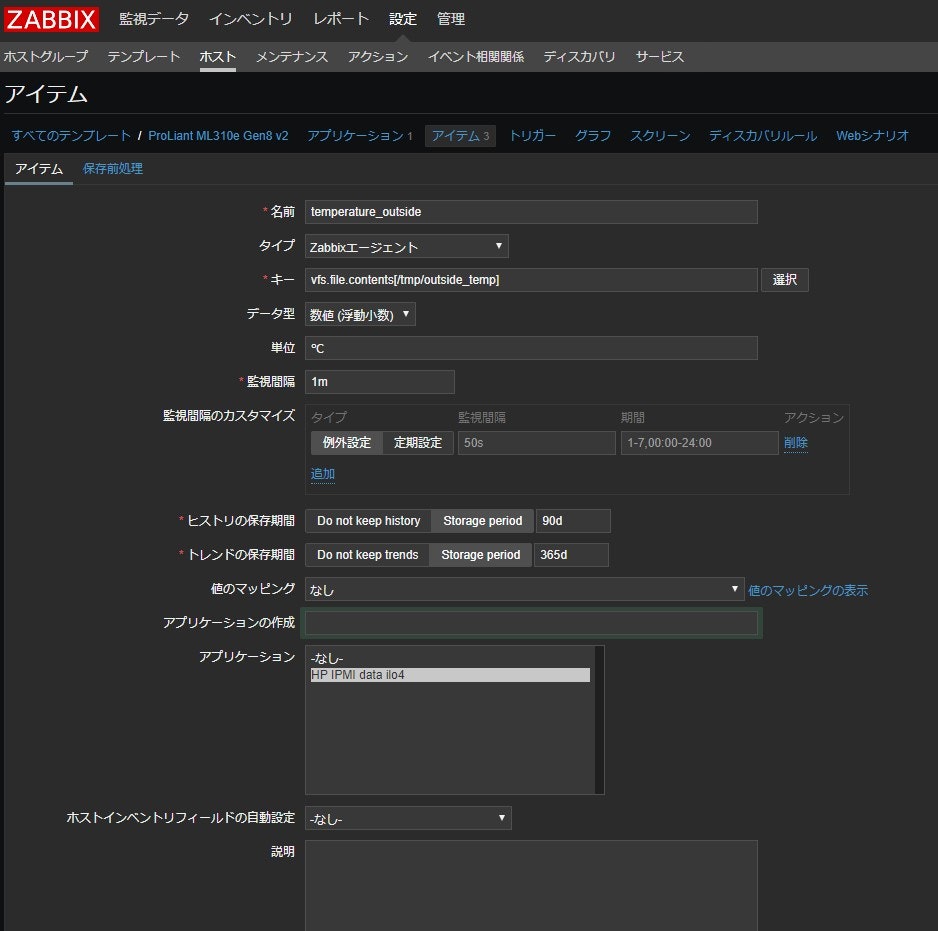Viewport: 938px width, 931px height.
Task: Select history Storage period option
Action: click(482, 521)
